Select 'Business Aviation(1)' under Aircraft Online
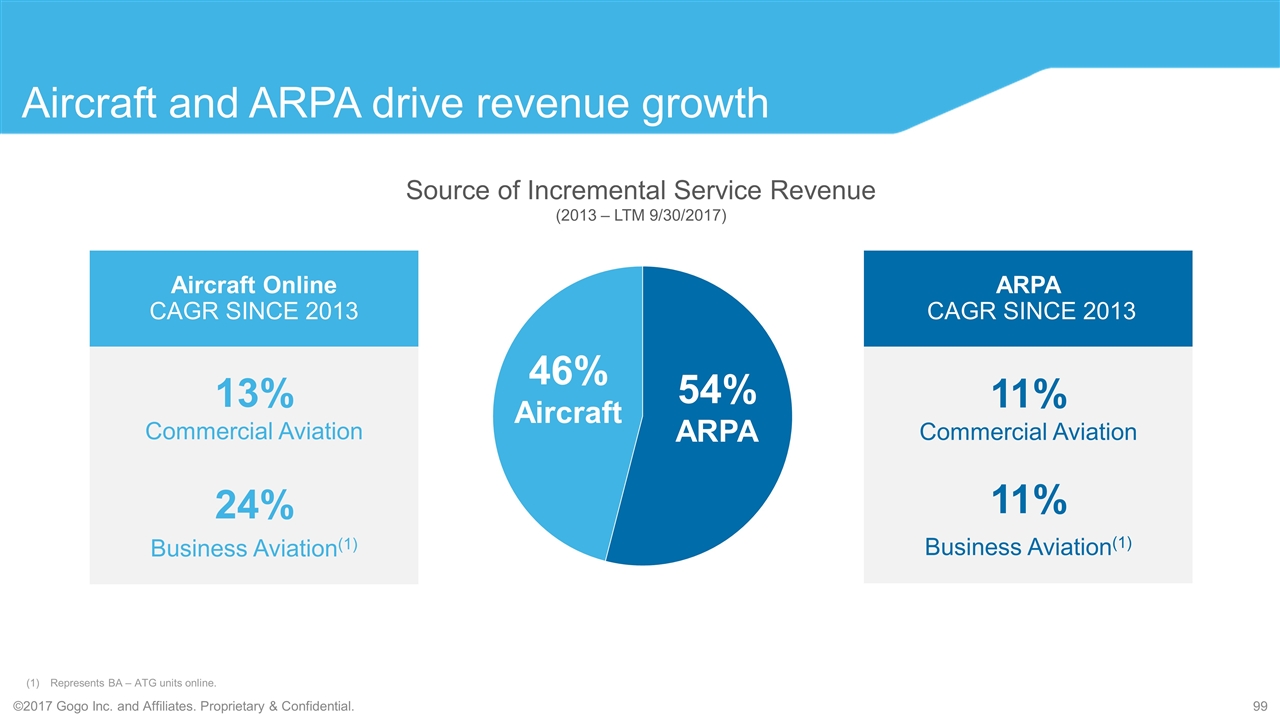 point(254,547)
